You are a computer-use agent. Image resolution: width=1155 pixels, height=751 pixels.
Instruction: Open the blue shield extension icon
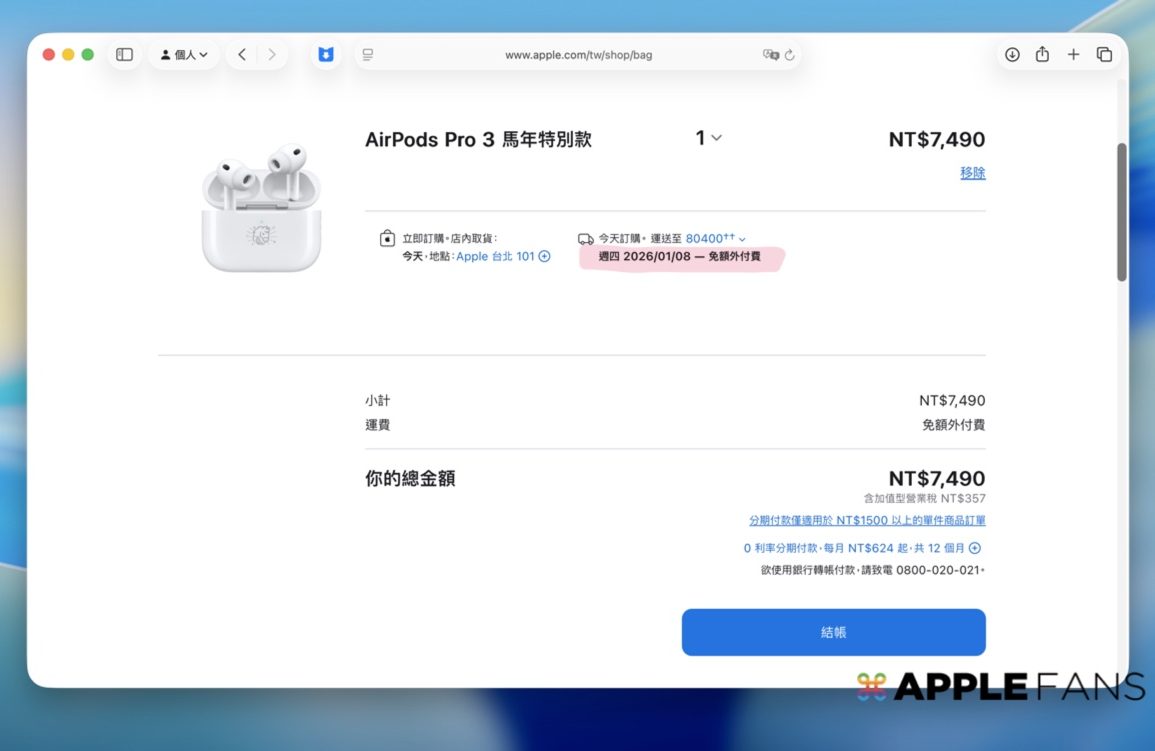coord(325,55)
